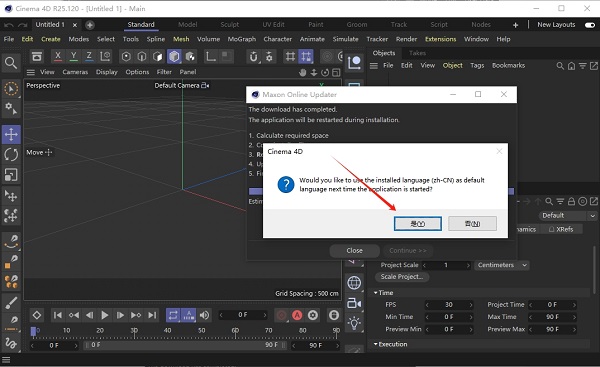This screenshot has height=367, width=600.
Task: Toggle the workplane grid icon
Action: pos(290,57)
